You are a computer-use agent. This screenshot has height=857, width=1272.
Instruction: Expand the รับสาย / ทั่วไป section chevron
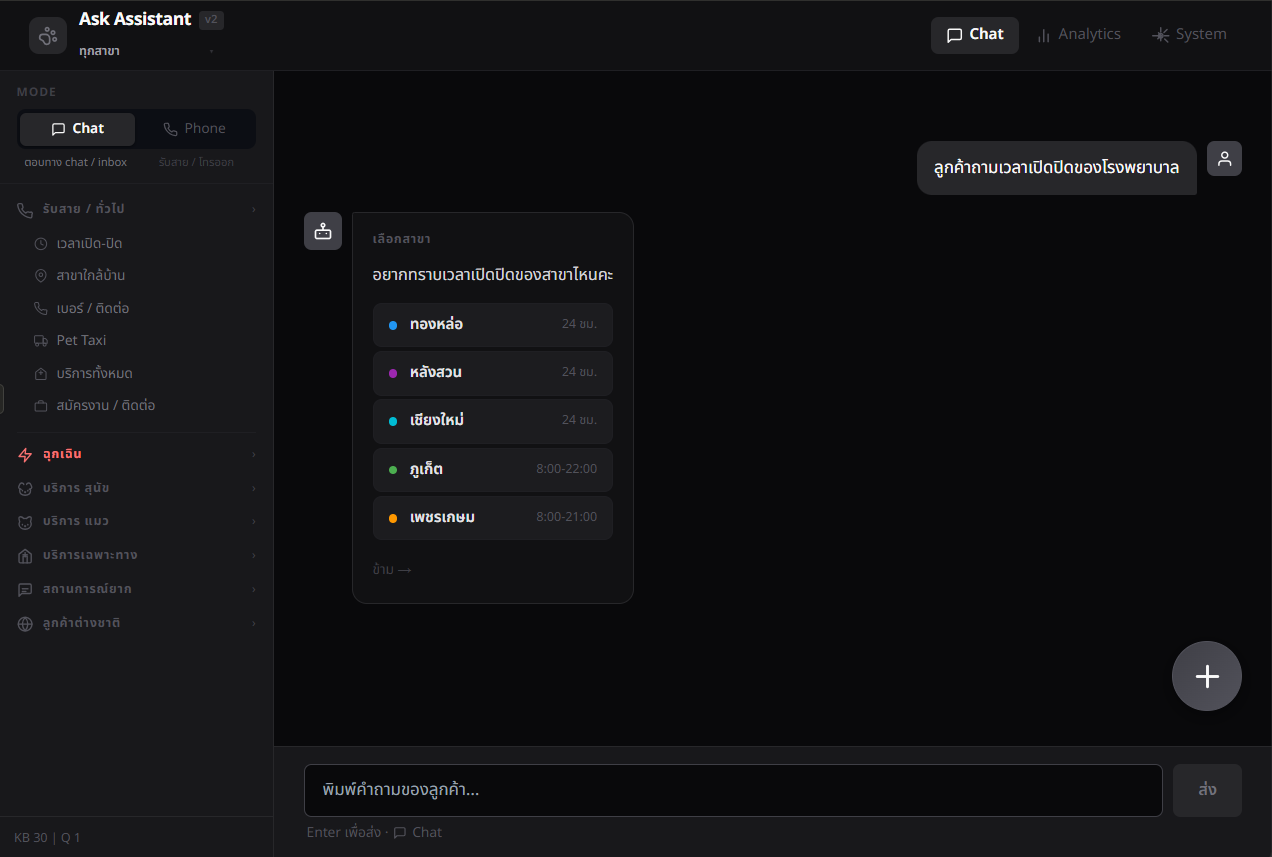click(253, 209)
